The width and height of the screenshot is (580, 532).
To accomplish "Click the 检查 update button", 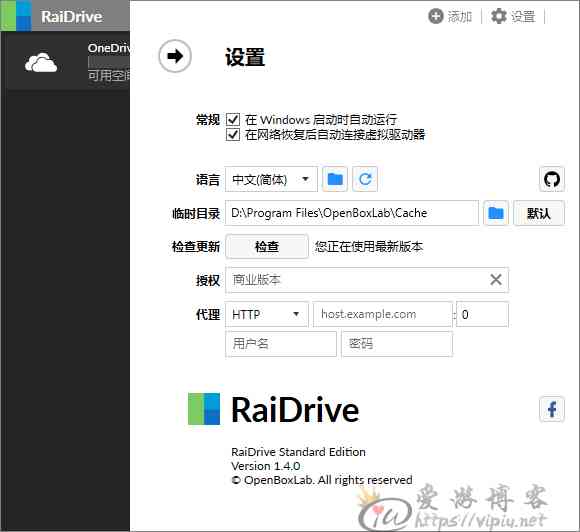I will [x=267, y=246].
